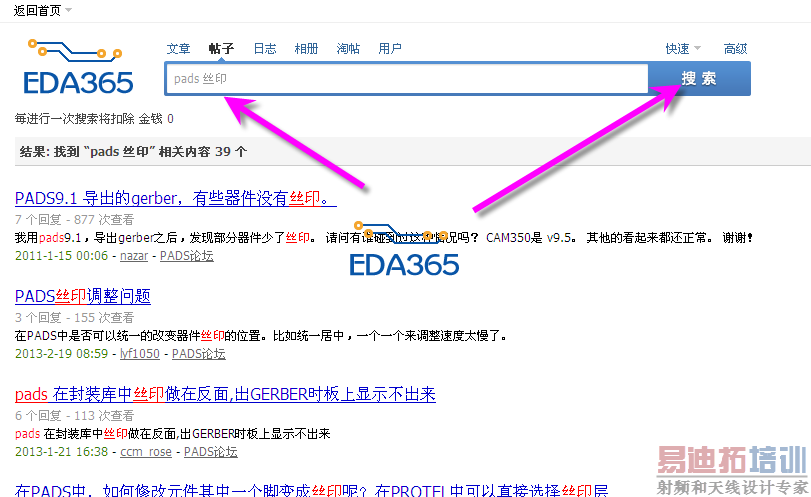811x497 pixels.
Task: Open result 'PADS9.1 导出的gerber，有些器件没有丝印'
Action: coord(176,198)
